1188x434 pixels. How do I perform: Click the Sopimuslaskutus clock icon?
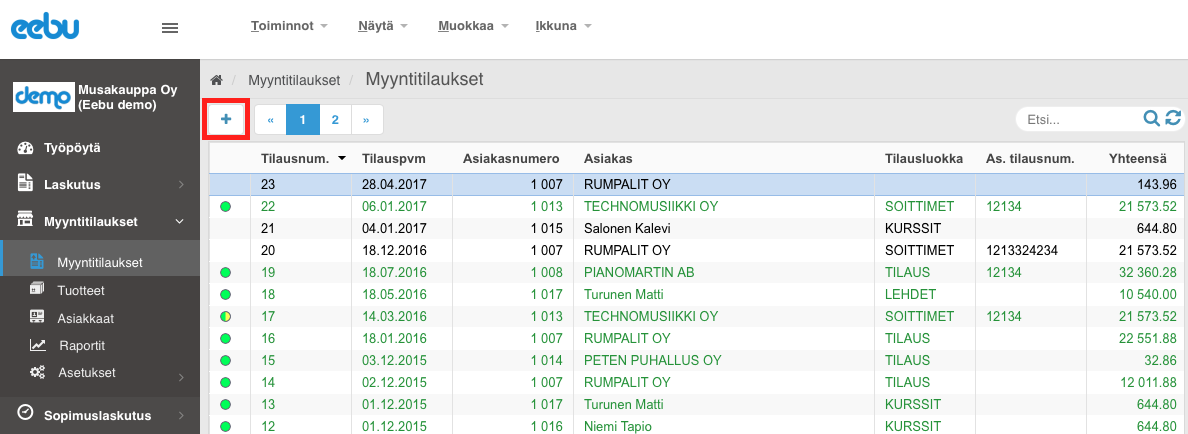point(26,412)
